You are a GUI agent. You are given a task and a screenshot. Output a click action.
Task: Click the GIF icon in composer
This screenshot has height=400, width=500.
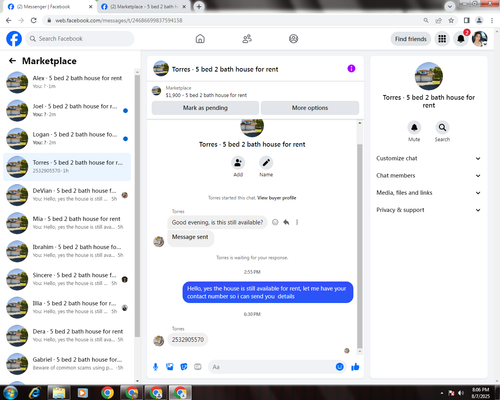tap(198, 367)
